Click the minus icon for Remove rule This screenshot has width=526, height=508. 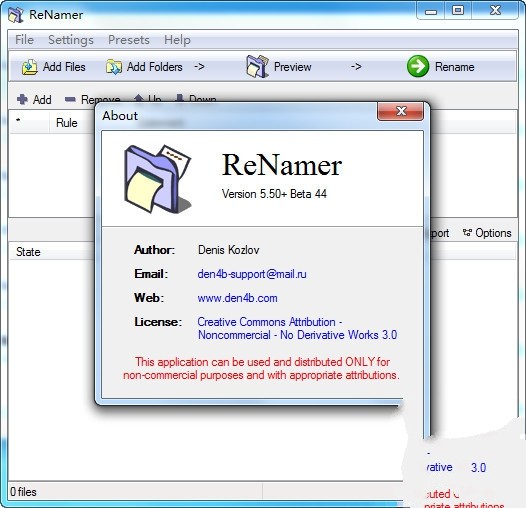(x=70, y=99)
